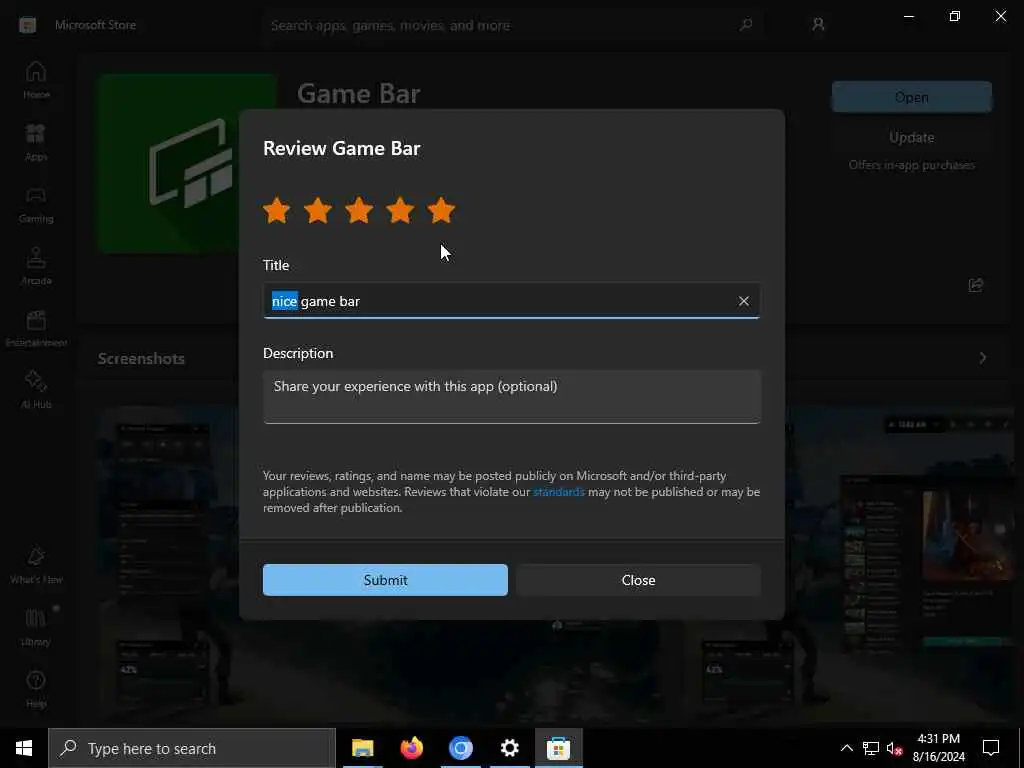The height and width of the screenshot is (768, 1024).
Task: Set rating to four stars
Action: point(400,210)
